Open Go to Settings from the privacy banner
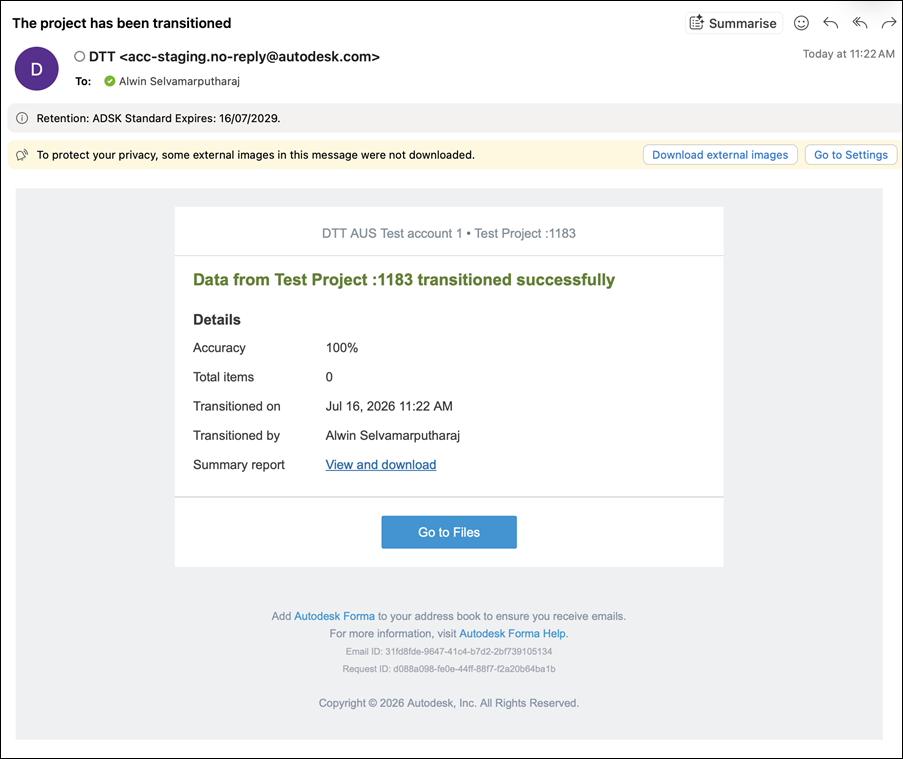The height and width of the screenshot is (759, 903). (851, 155)
